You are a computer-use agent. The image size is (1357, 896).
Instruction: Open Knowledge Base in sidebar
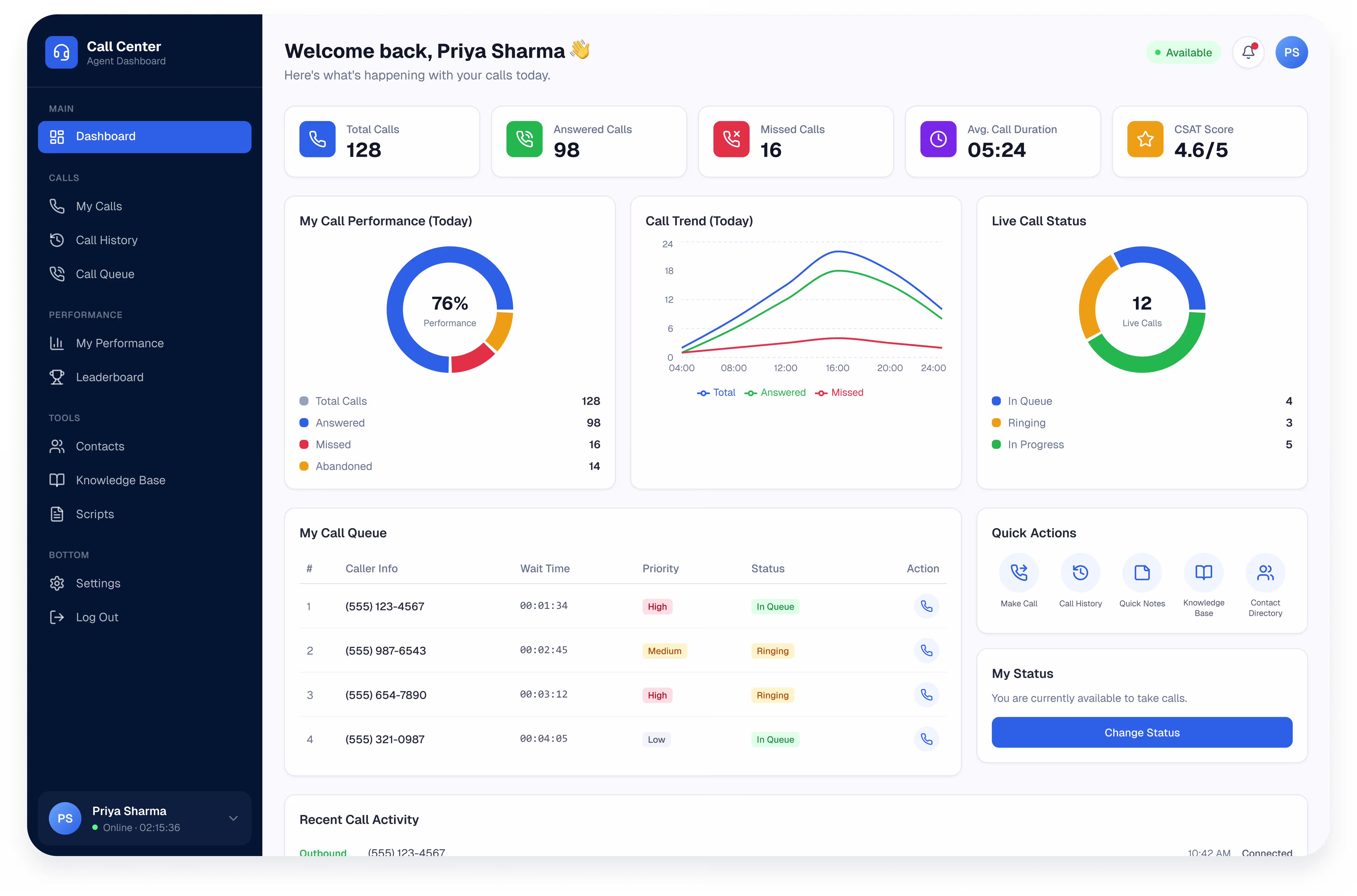pos(144,481)
